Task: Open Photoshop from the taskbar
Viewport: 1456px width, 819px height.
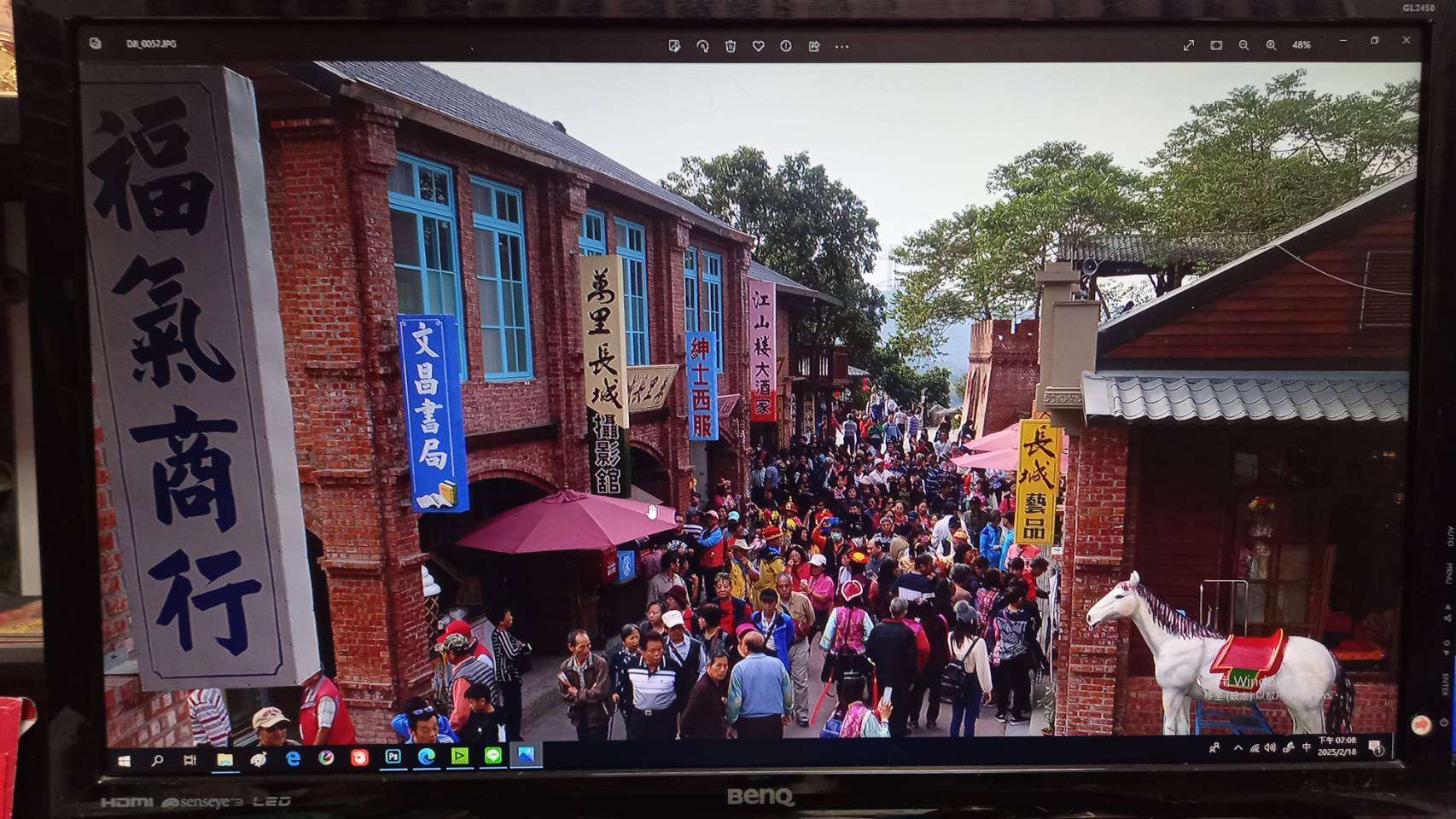Action: [x=393, y=756]
